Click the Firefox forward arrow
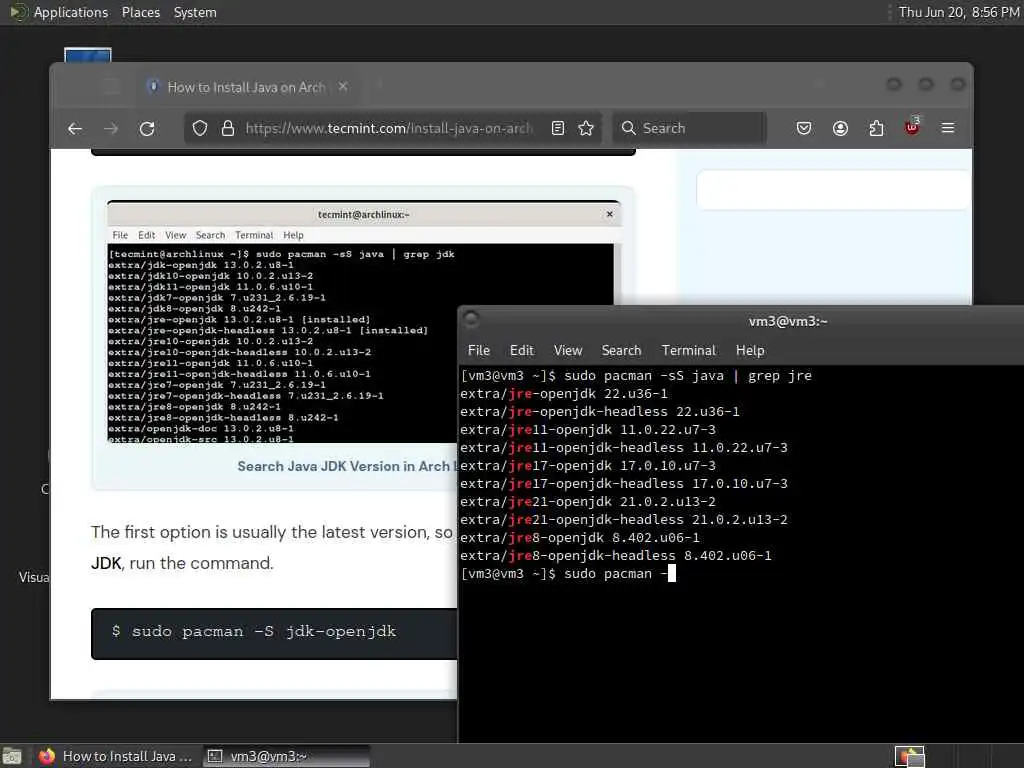 pyautogui.click(x=111, y=129)
